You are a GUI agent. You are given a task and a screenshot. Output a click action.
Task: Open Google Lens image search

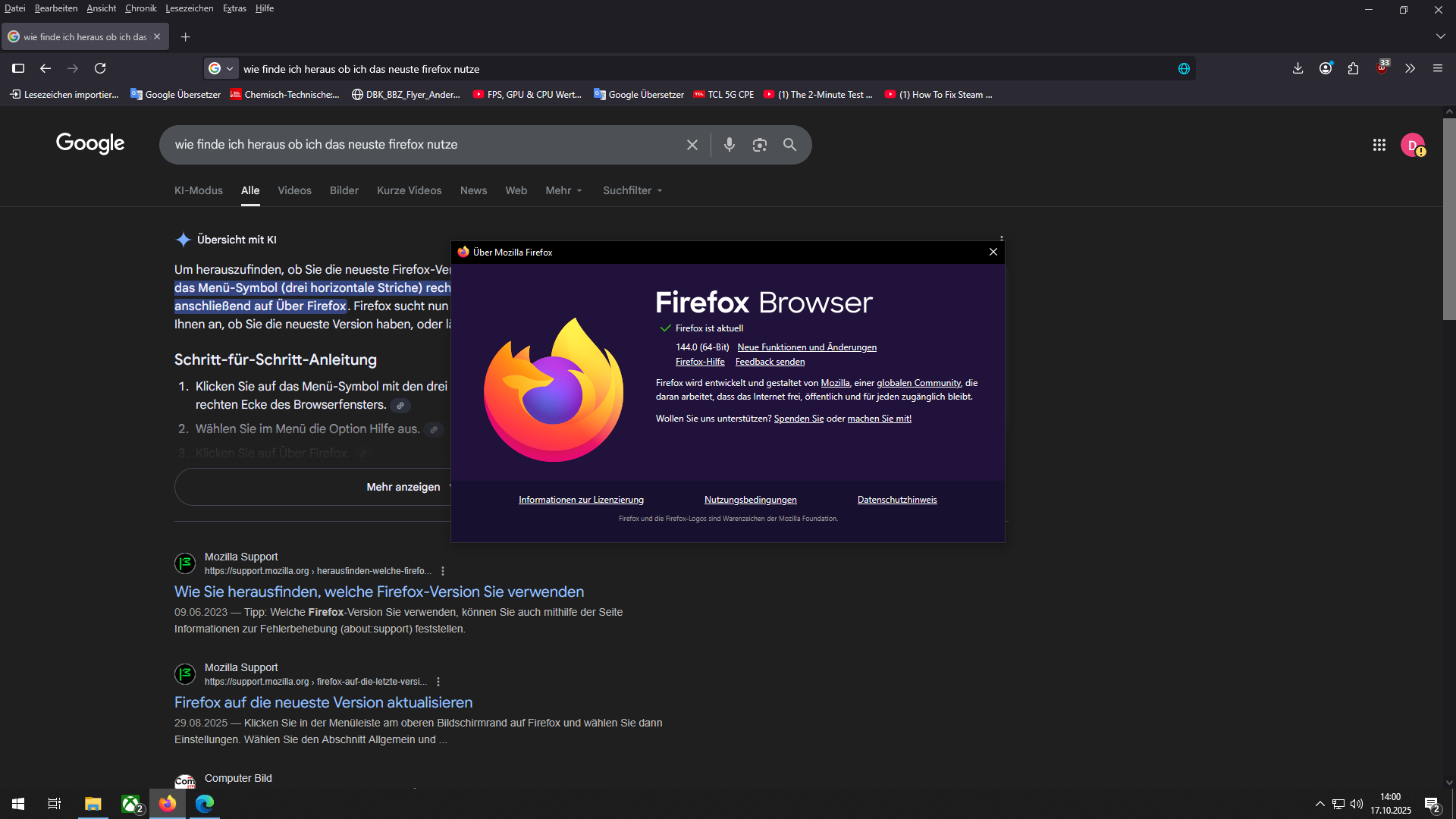click(759, 145)
